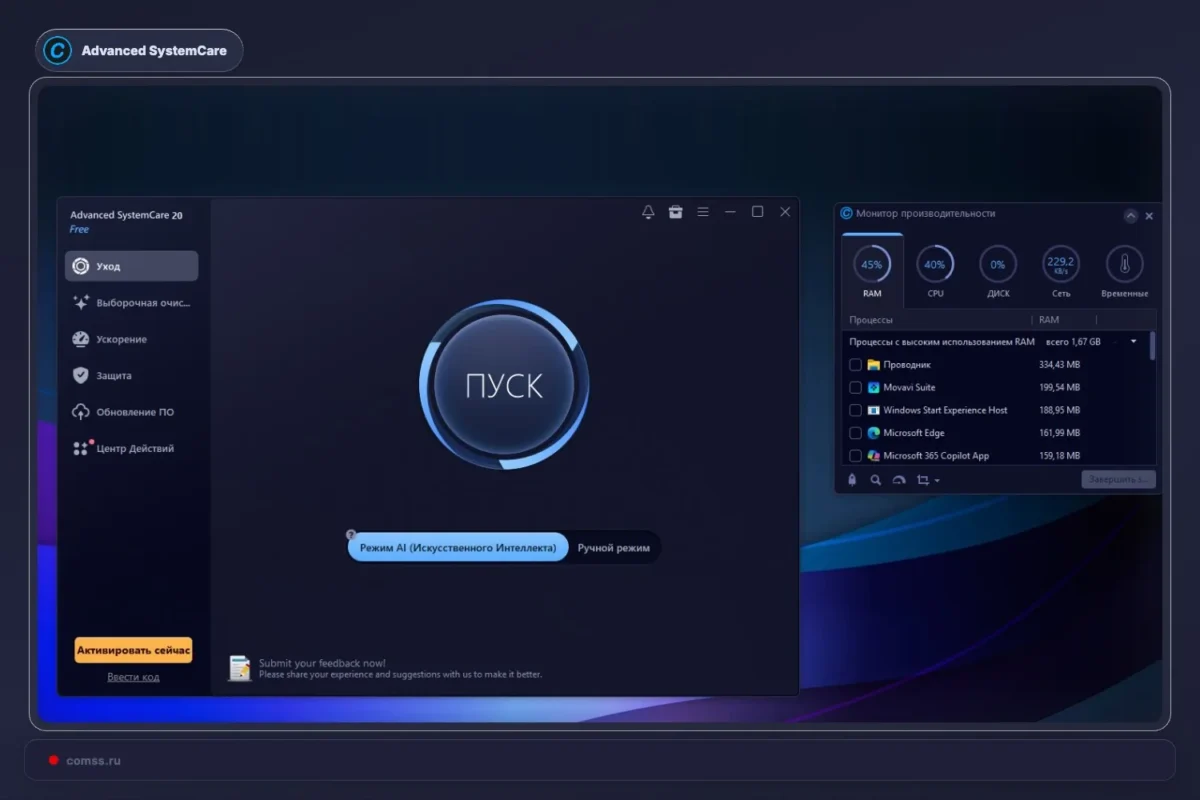Viewport: 1200px width, 800px height.
Task: Check the Проводник process checkbox
Action: (855, 365)
